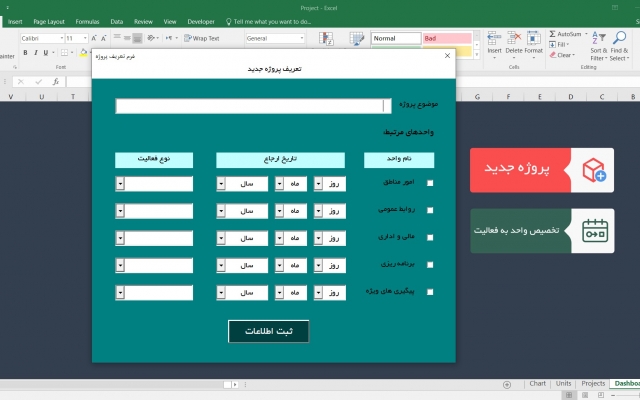Apply the Normal cell style
The width and height of the screenshot is (640, 400).
click(x=396, y=38)
